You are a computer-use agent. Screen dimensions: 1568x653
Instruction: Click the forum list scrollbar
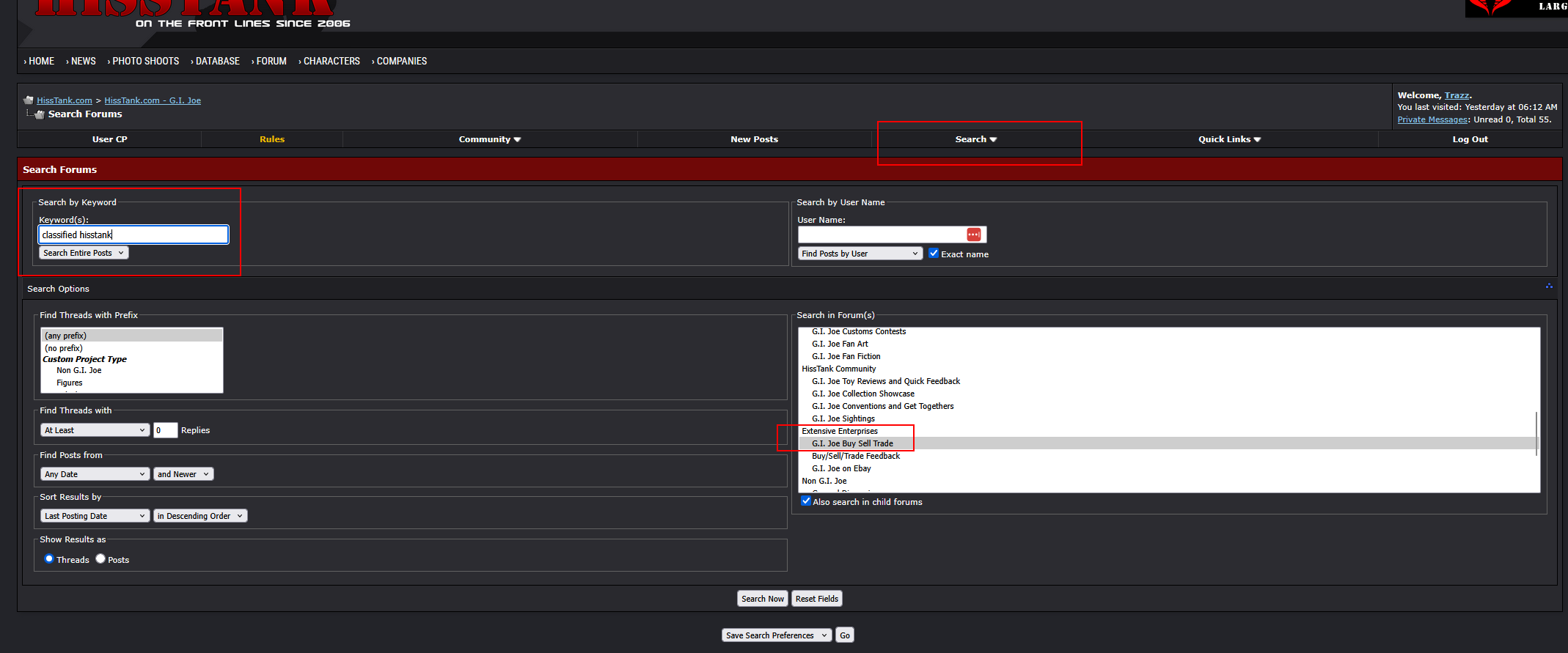coord(1536,434)
